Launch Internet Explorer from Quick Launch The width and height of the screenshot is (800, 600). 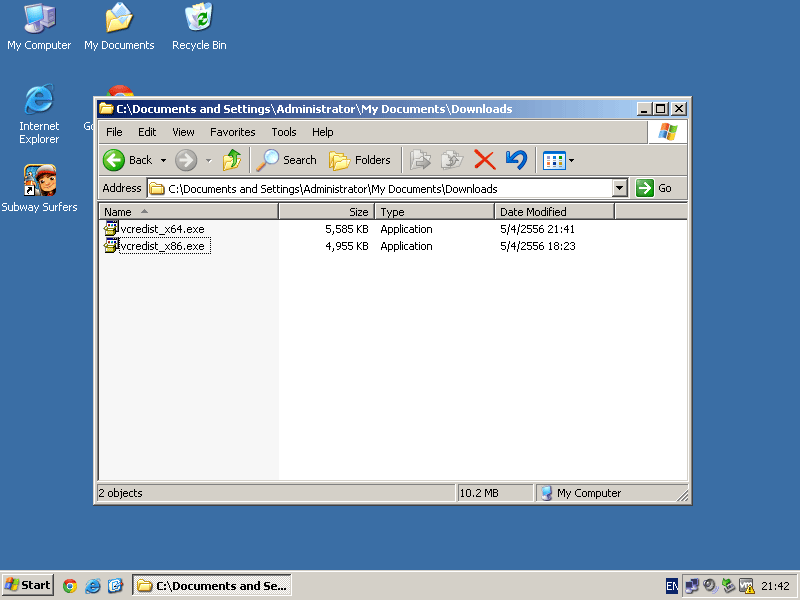(93, 586)
